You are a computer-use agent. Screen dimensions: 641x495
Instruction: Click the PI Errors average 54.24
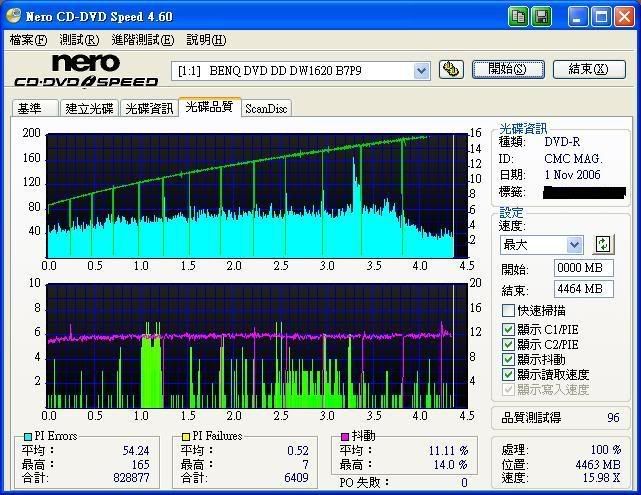point(136,450)
